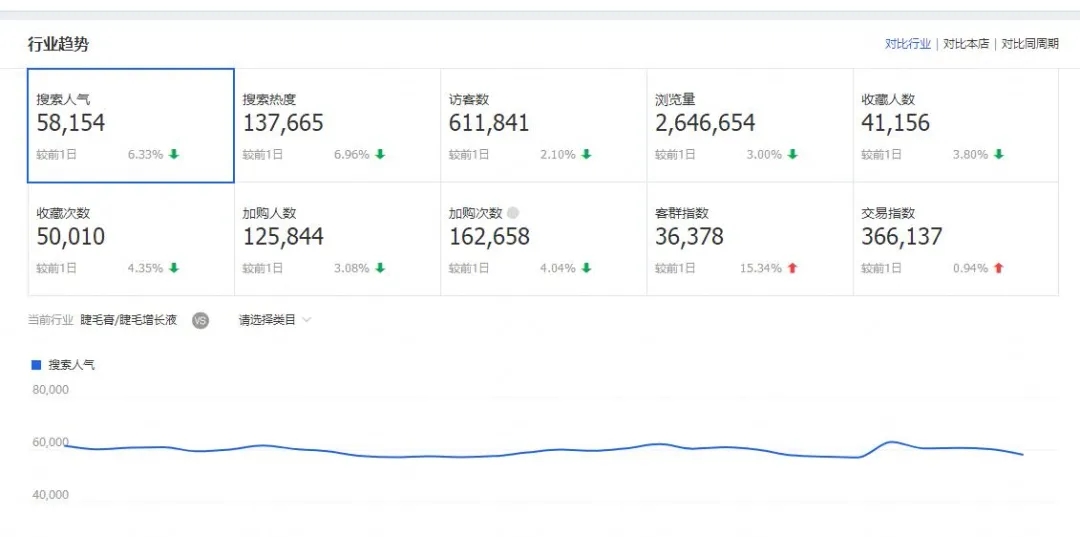Click the 睫毛膏/睫毛增长液 current industry selector
This screenshot has height=537, width=1080.
coord(128,321)
